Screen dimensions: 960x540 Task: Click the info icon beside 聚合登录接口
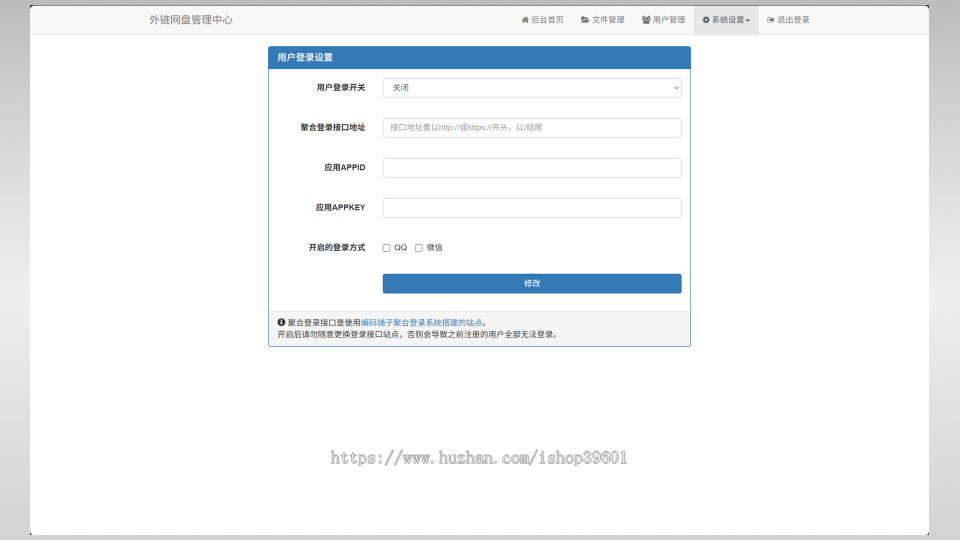coord(281,322)
